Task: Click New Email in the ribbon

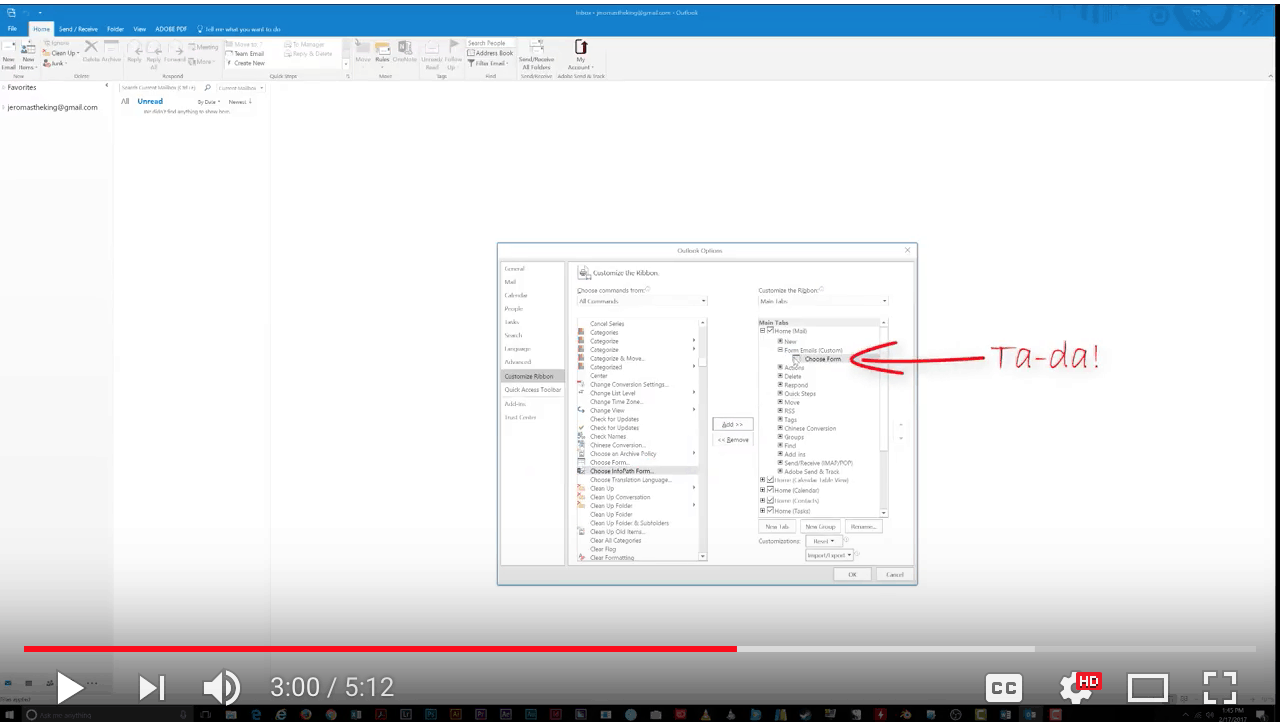Action: click(9, 55)
